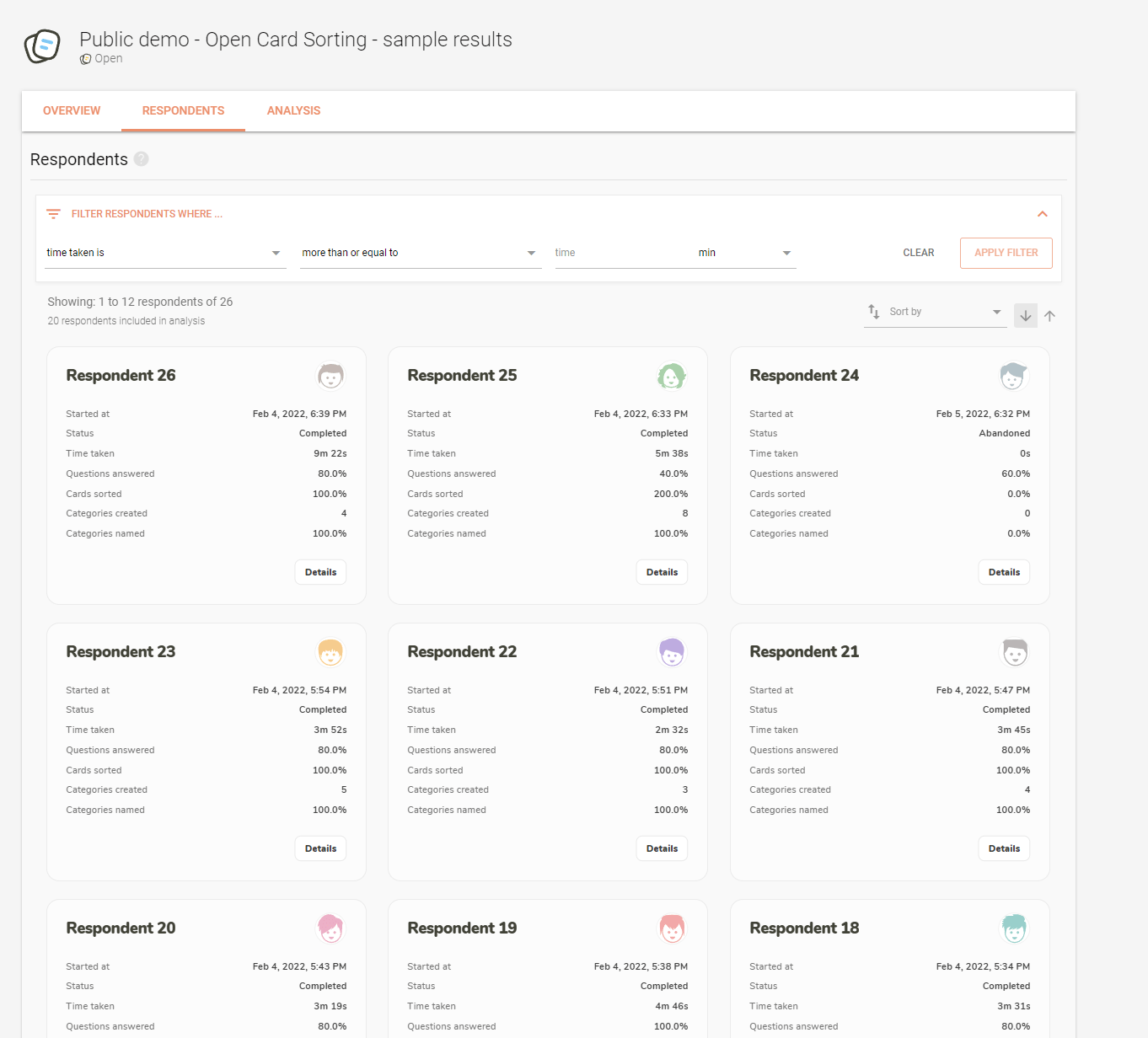
Task: Click Respondent 22 purple avatar
Action: [671, 652]
